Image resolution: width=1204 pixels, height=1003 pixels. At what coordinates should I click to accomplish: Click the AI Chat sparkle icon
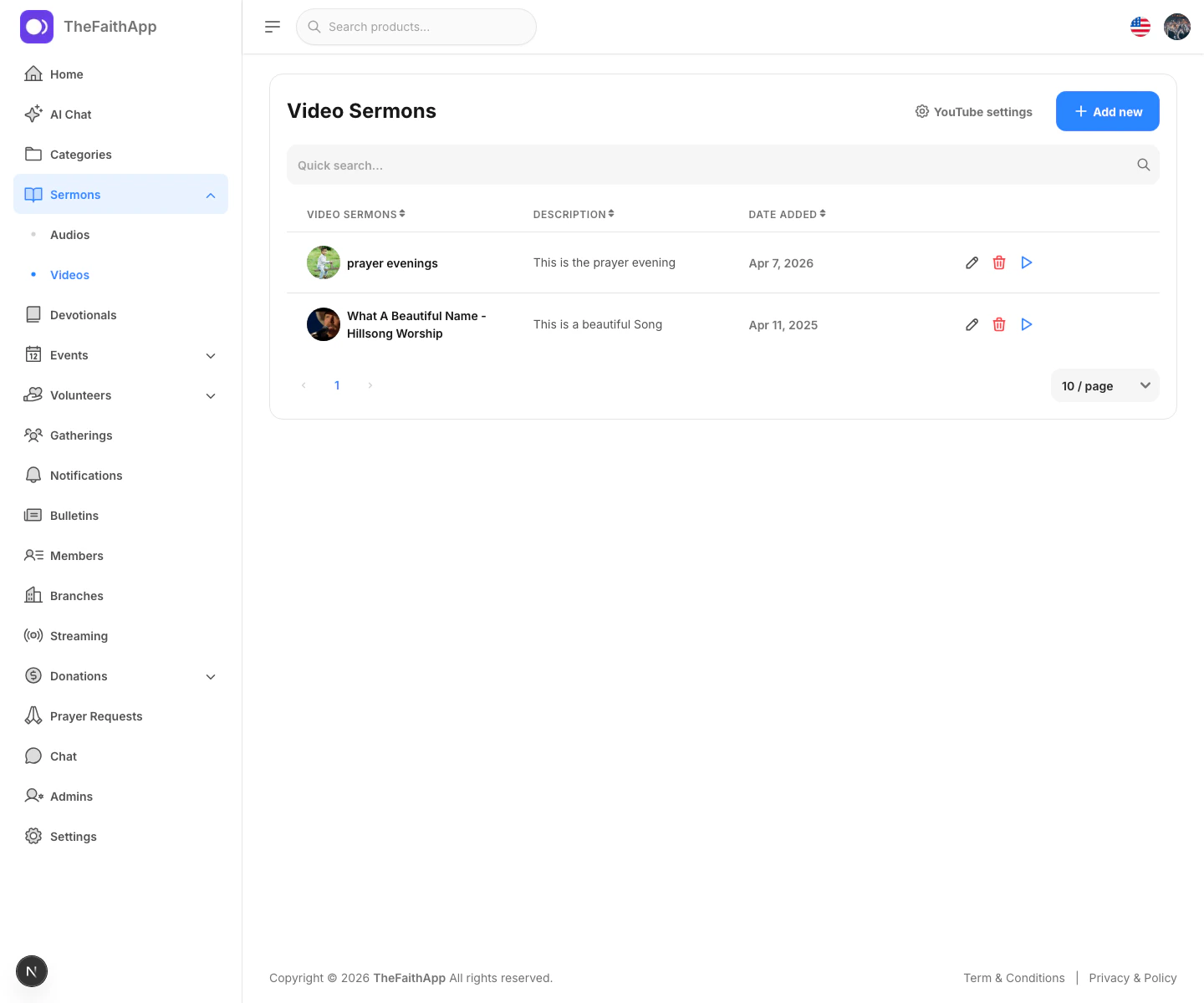(33, 114)
